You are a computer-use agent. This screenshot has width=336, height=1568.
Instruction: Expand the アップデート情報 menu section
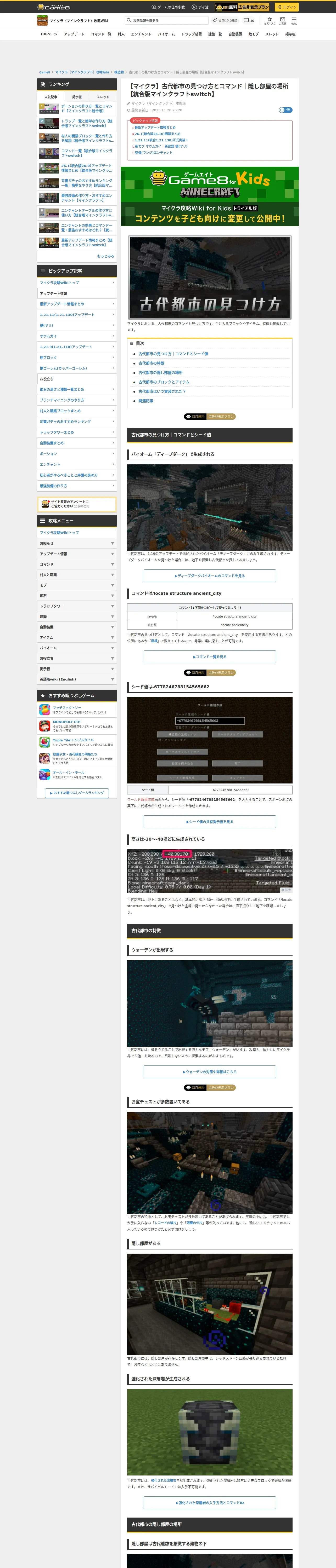(x=77, y=554)
